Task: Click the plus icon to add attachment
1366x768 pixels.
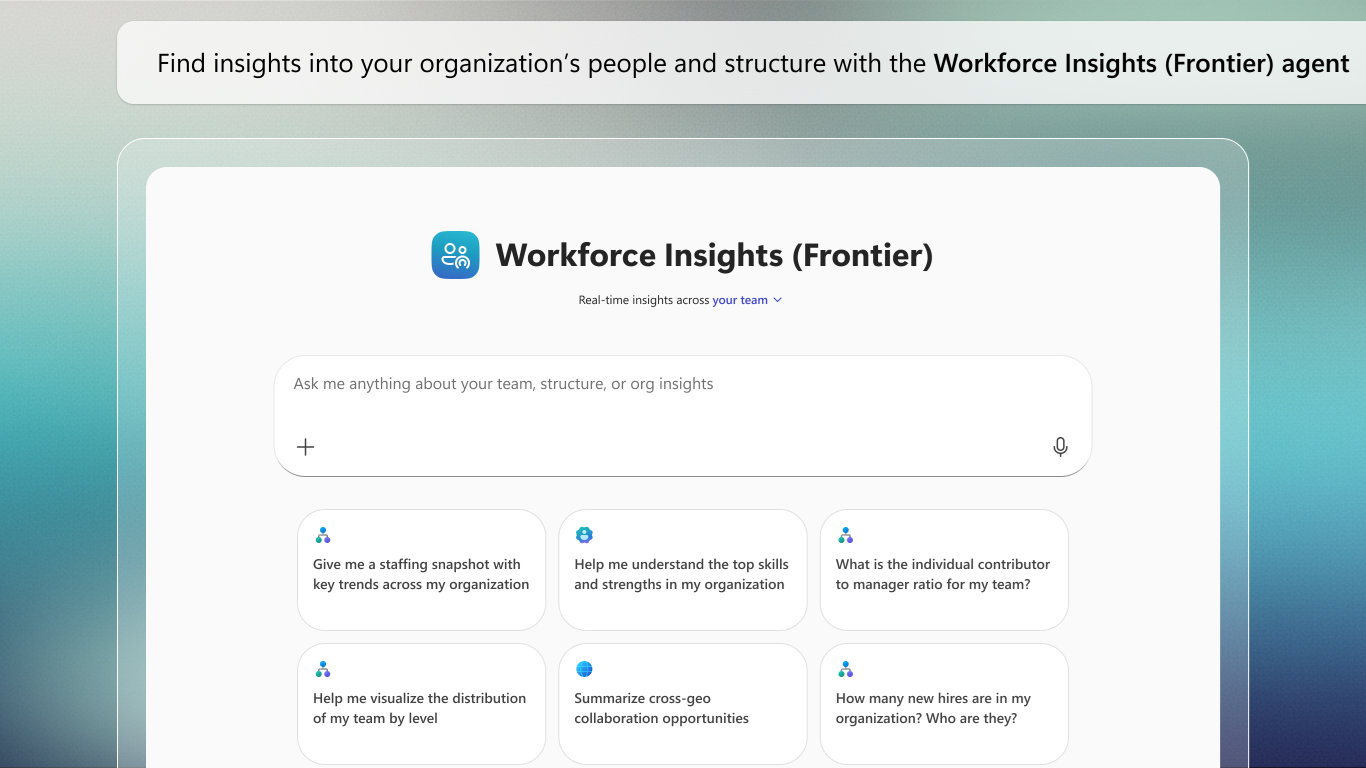Action: tap(306, 447)
